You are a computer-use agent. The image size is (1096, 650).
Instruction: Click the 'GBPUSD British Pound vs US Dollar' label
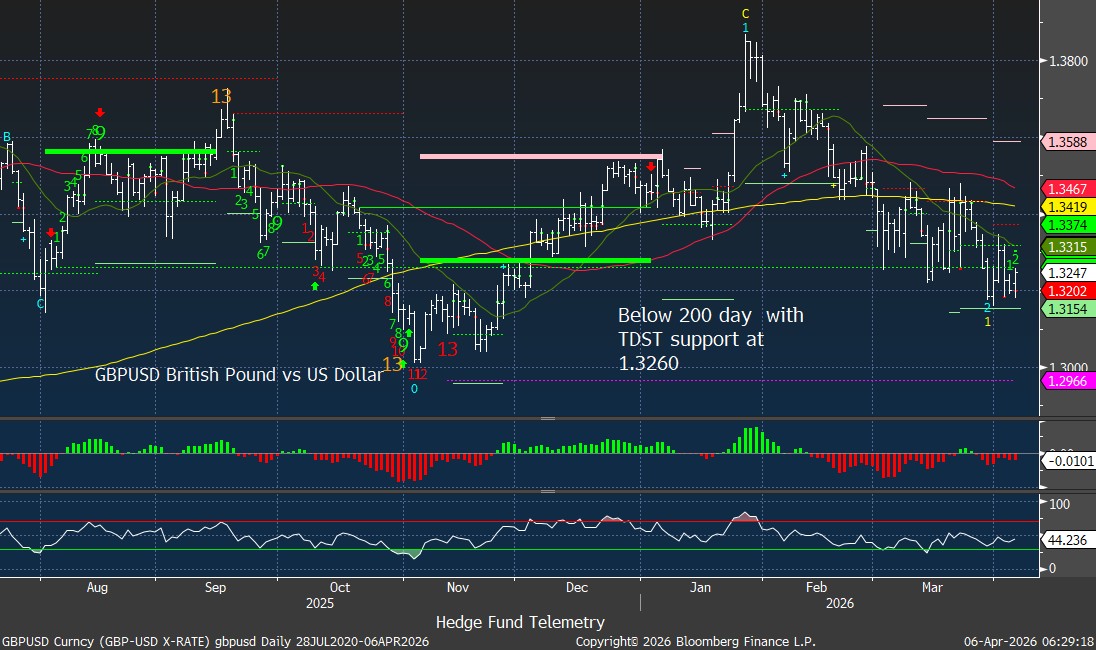[x=238, y=376]
